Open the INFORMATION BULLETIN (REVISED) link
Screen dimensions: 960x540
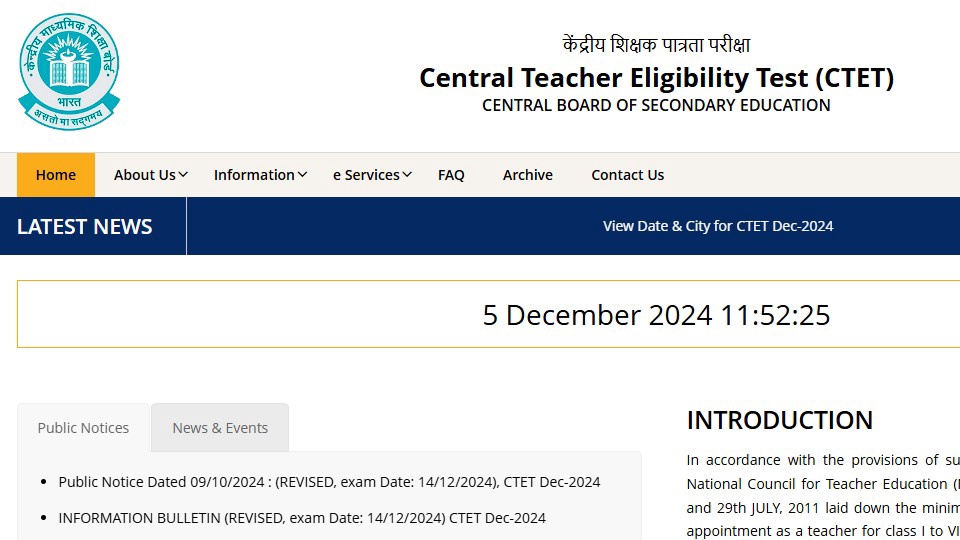coord(302,518)
